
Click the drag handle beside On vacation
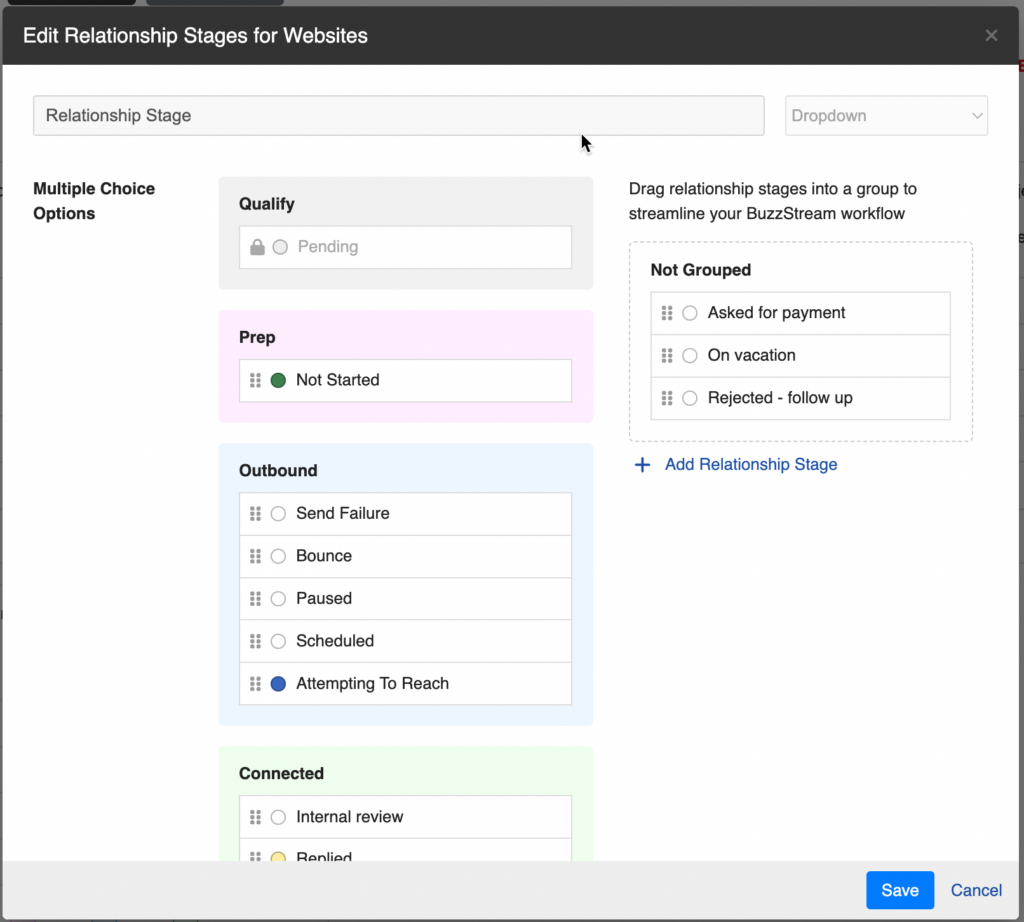point(668,355)
